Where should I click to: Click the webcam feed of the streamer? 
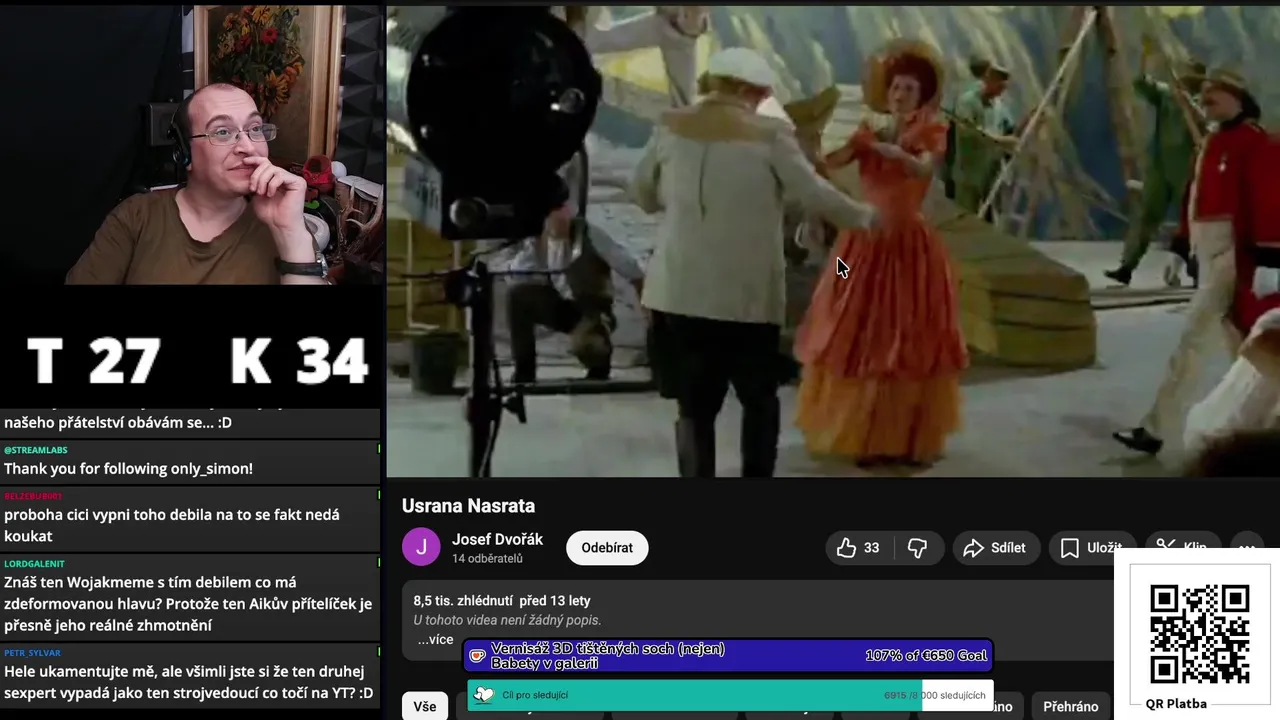point(192,145)
